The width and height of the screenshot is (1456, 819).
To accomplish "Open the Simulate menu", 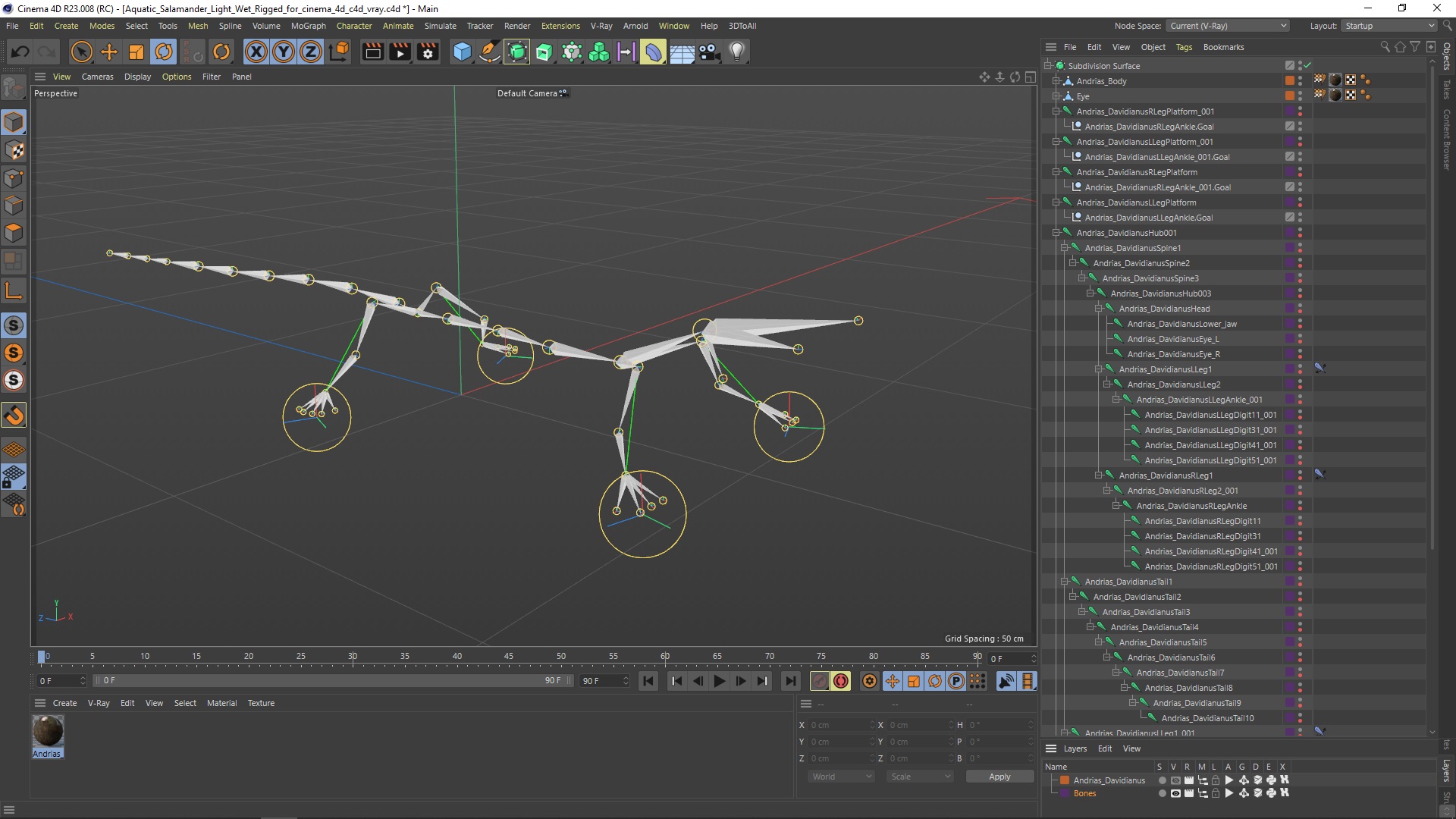I will click(440, 26).
